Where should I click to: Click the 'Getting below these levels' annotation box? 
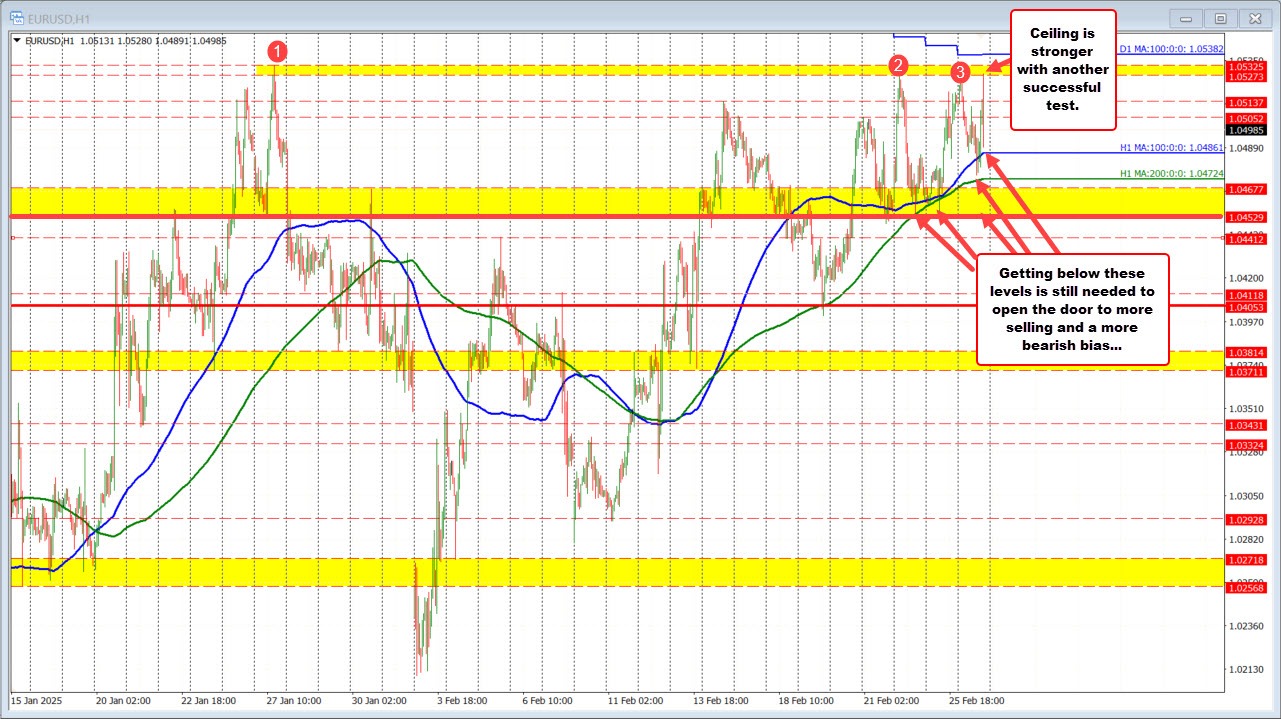(x=1072, y=309)
